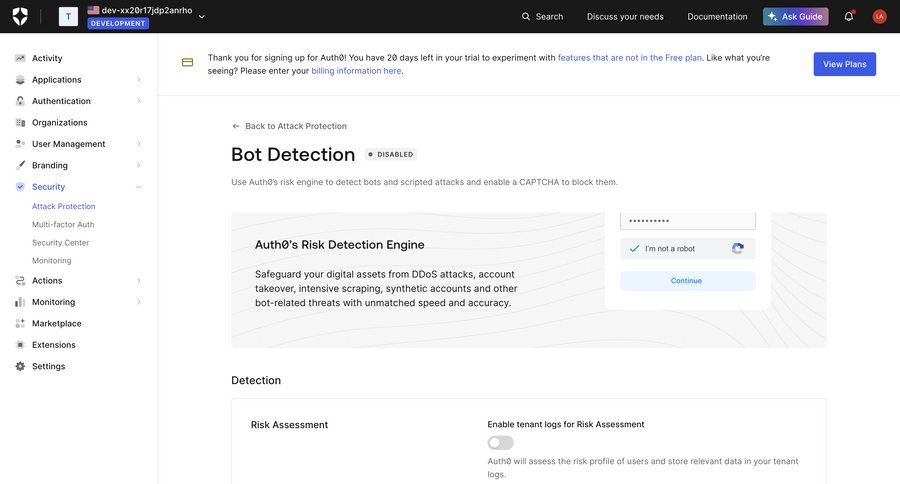Open the notifications bell
The image size is (900, 484).
click(x=848, y=16)
